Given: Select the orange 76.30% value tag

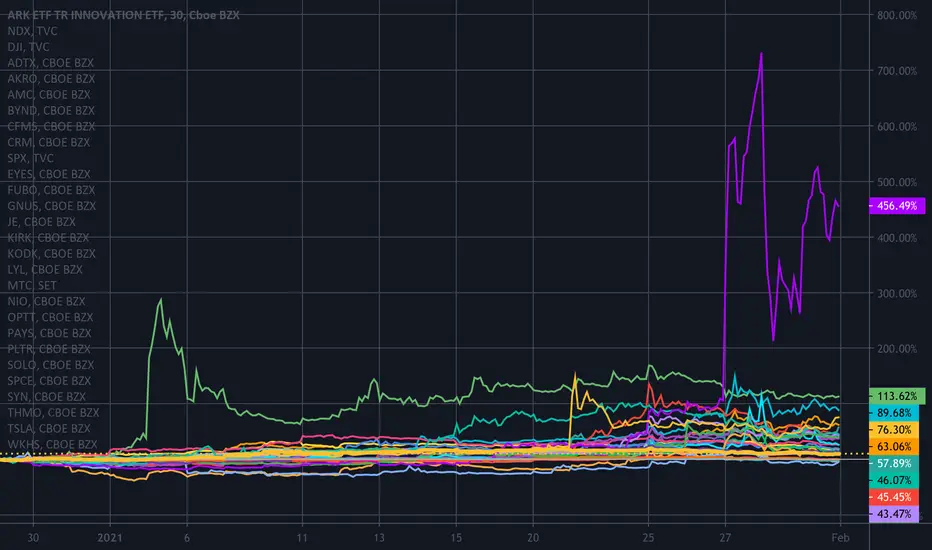Looking at the screenshot, I should pyautogui.click(x=894, y=429).
